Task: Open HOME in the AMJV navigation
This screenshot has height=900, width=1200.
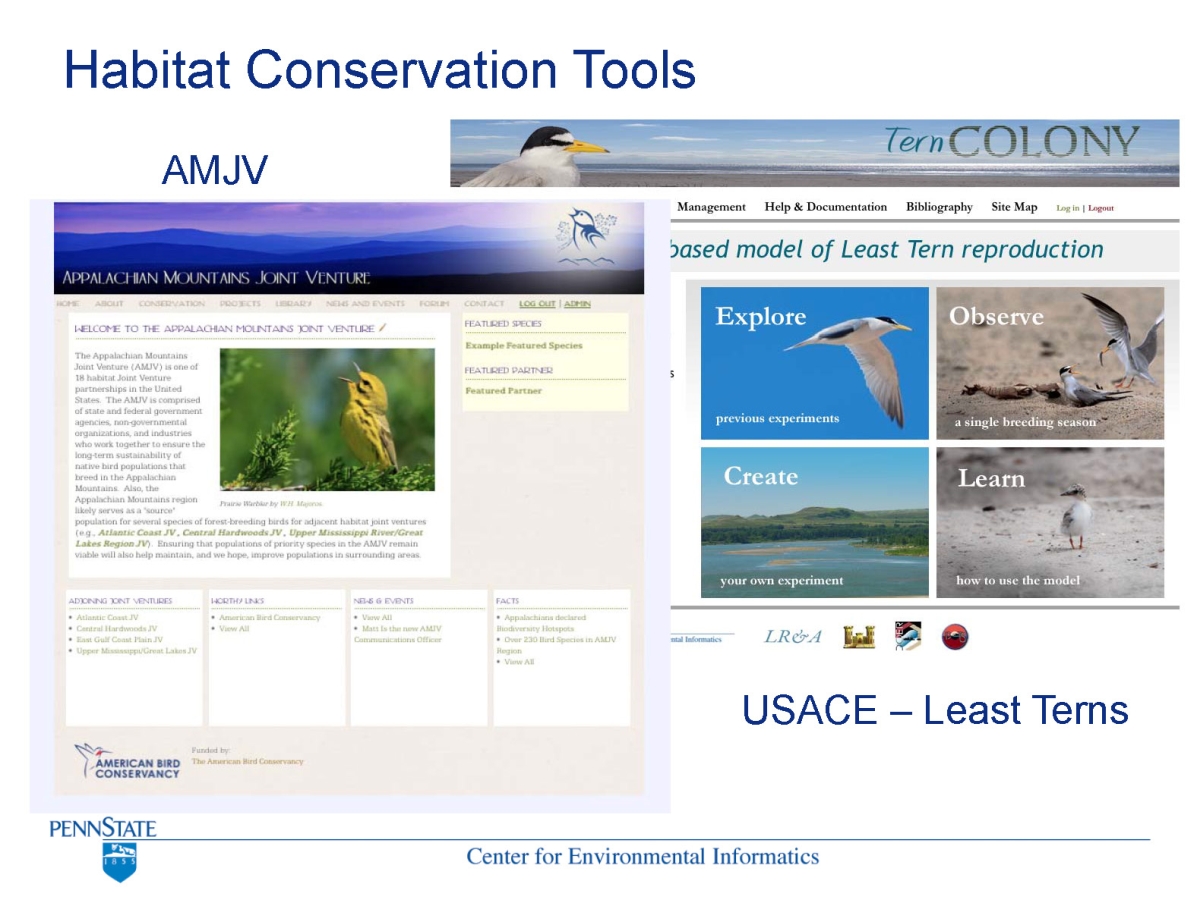Action: (68, 304)
